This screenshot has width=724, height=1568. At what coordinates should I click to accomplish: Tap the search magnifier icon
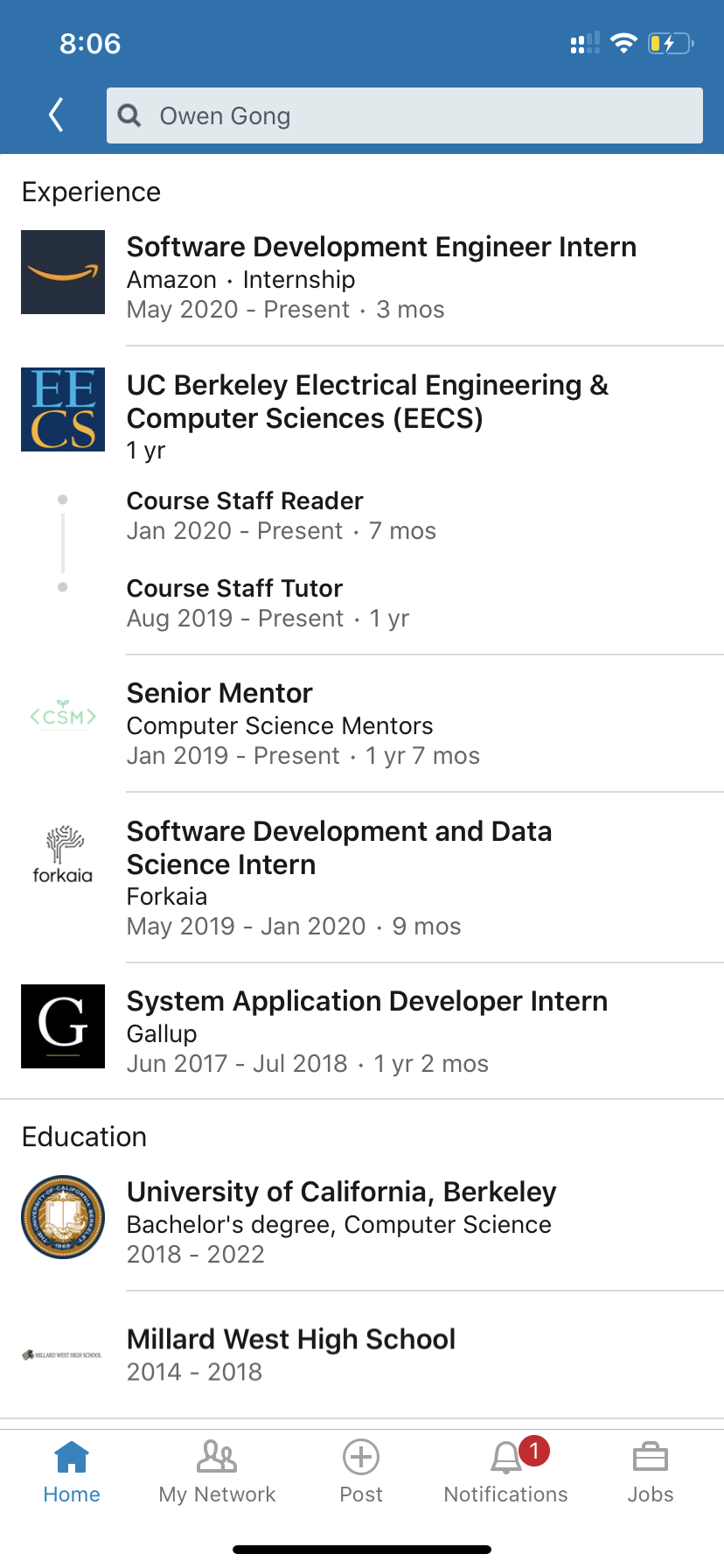click(129, 115)
